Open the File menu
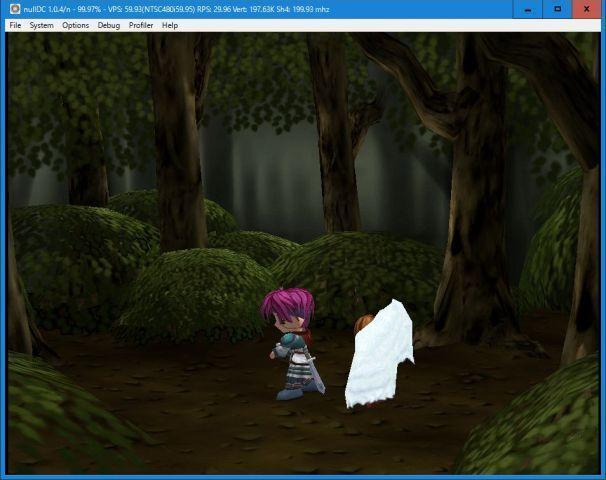 point(15,25)
